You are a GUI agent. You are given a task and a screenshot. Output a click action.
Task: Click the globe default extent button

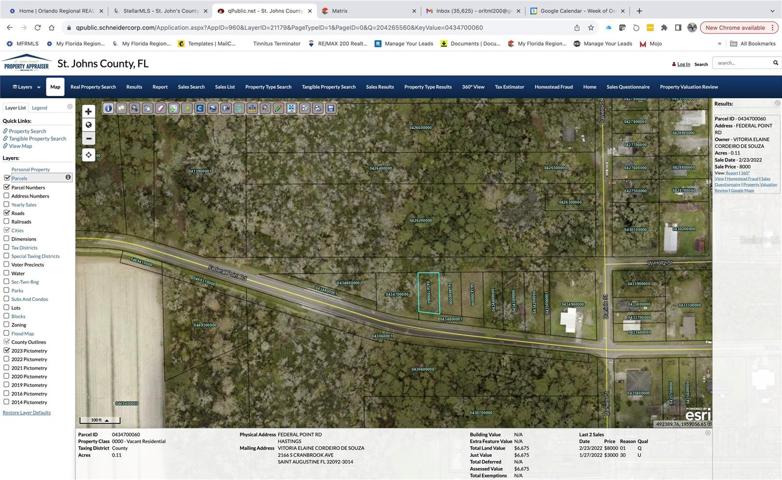point(88,125)
